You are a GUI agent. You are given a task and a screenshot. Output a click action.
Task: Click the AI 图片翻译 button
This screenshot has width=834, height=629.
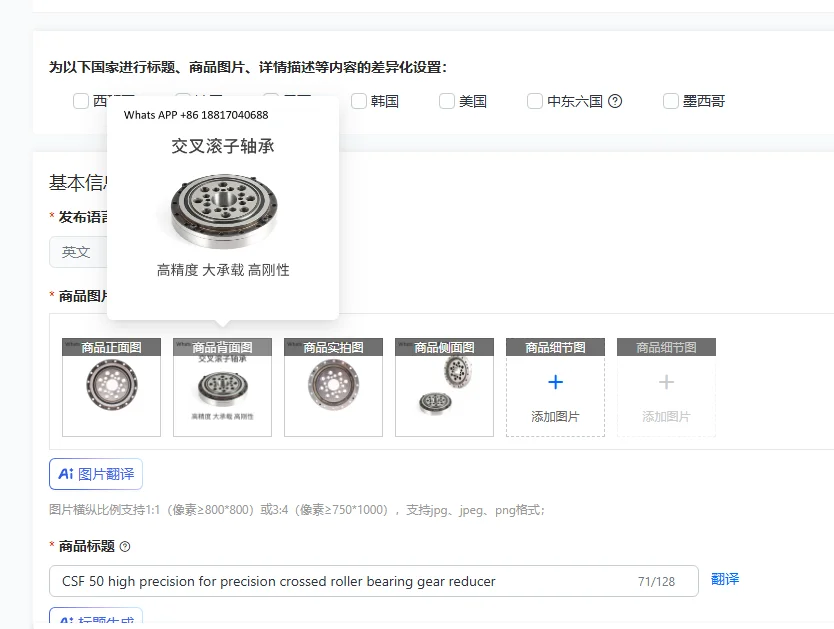[96, 474]
